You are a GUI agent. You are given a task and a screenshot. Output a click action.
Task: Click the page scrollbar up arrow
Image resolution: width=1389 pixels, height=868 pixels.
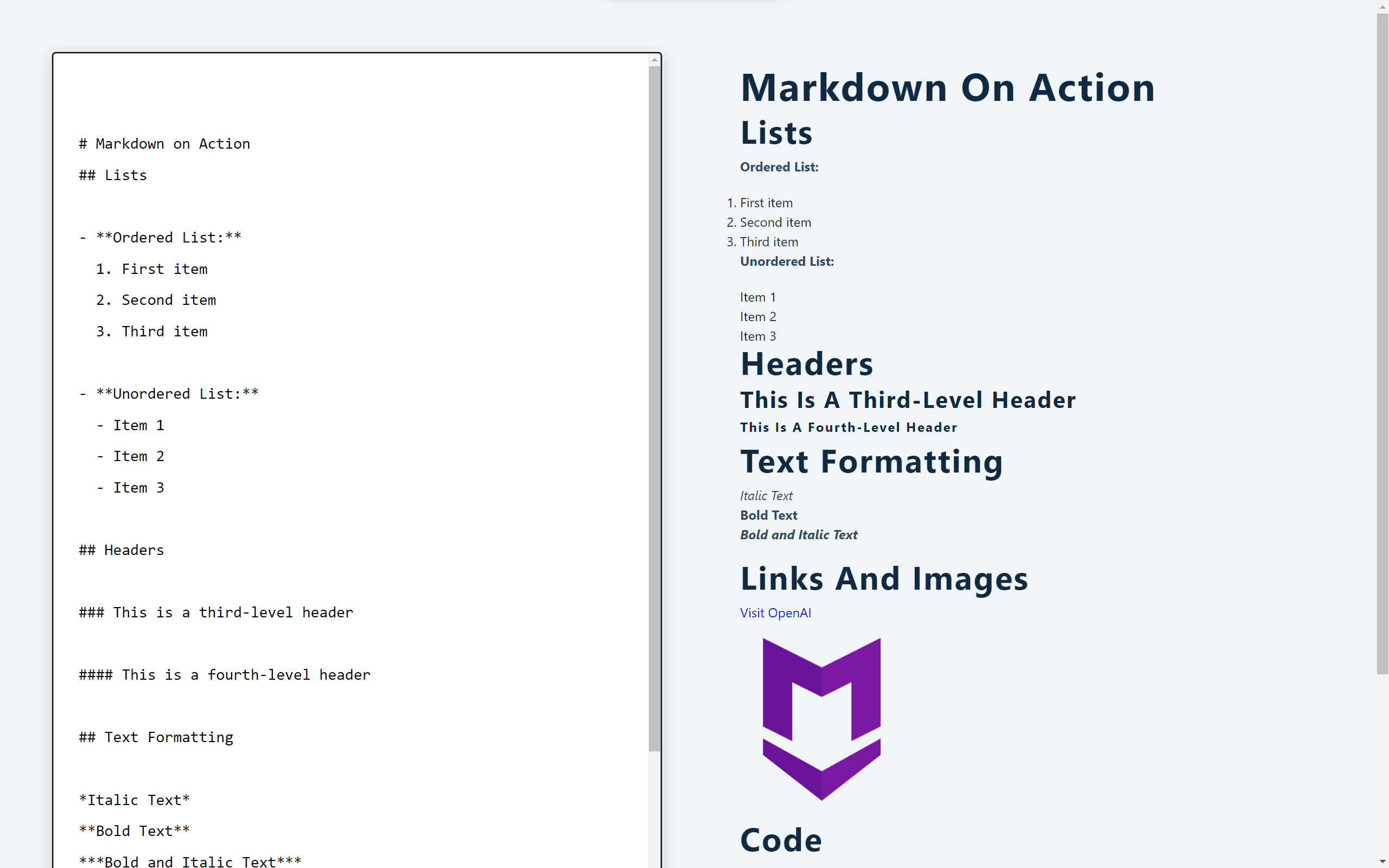(1382, 6)
